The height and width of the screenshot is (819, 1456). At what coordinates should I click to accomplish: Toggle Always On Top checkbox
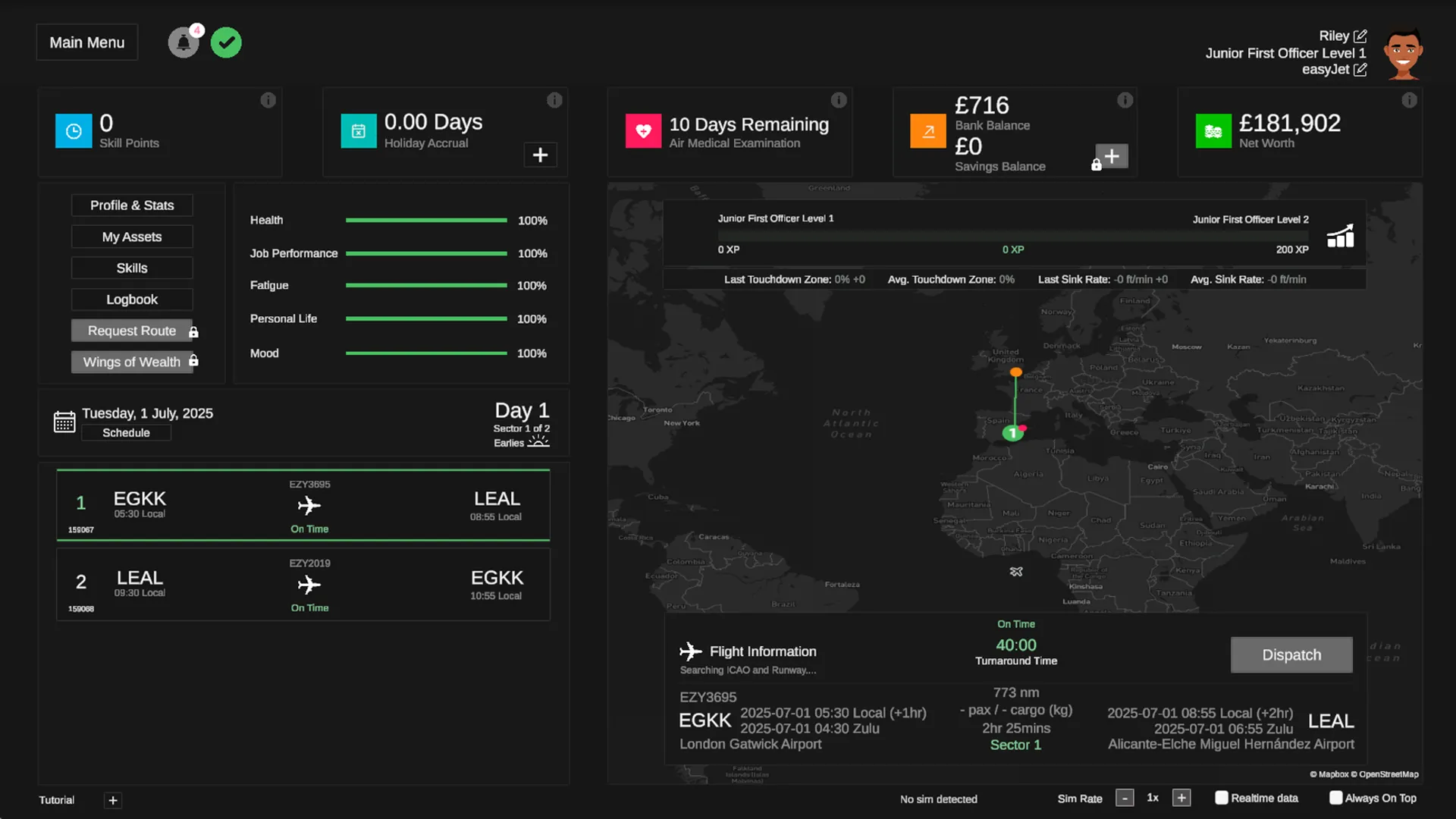pyautogui.click(x=1335, y=798)
